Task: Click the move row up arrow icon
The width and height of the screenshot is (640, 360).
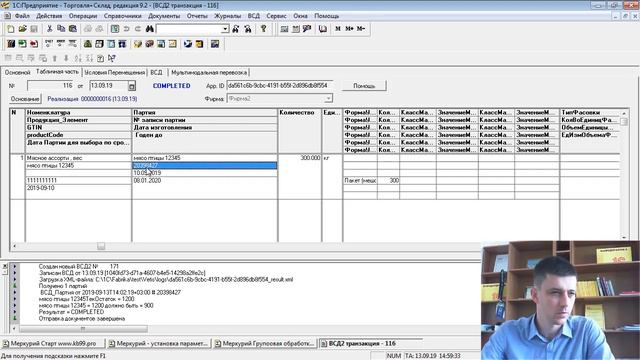Action: [55, 58]
